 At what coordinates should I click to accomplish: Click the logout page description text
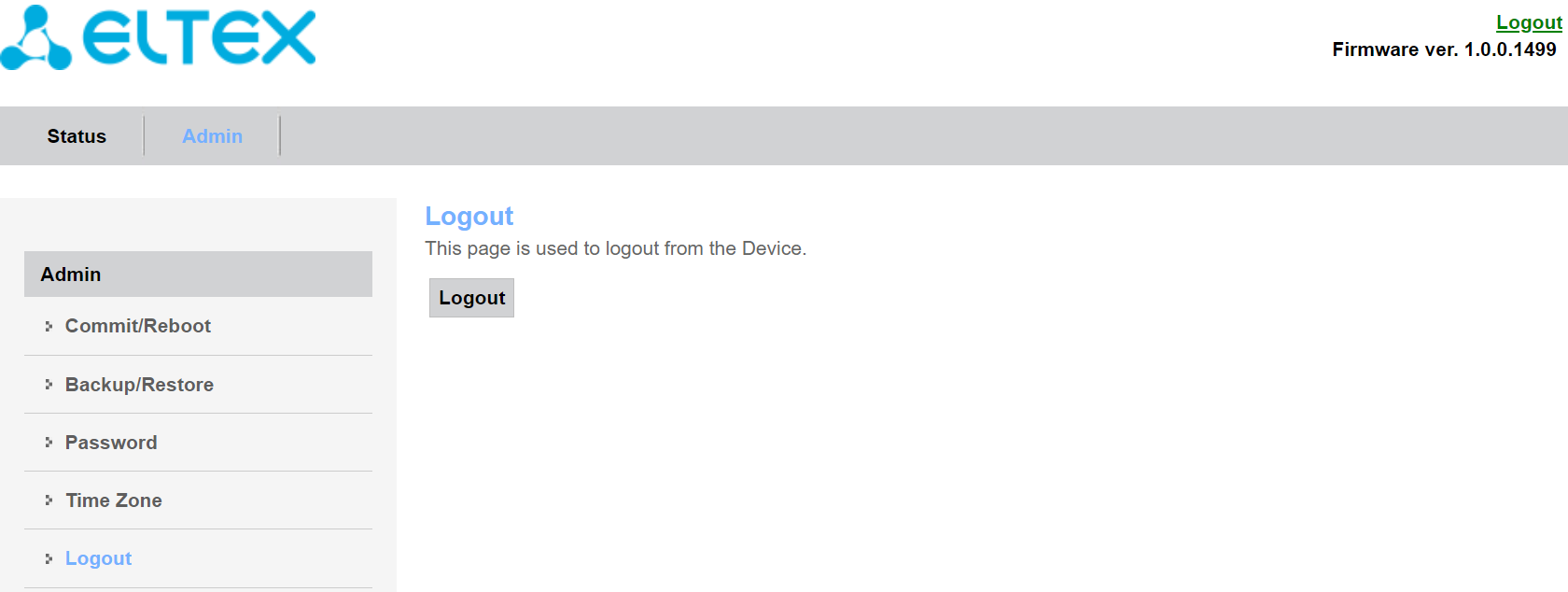pos(615,248)
